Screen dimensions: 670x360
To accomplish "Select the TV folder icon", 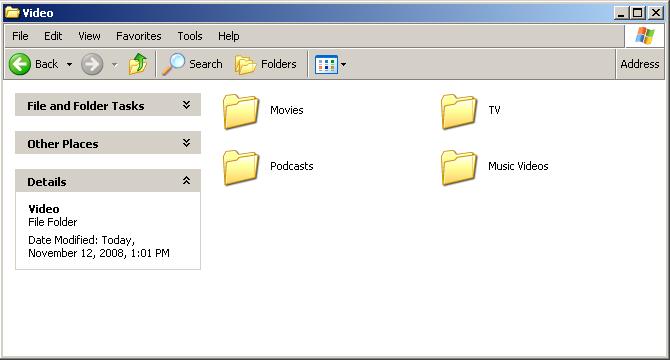I will (459, 111).
